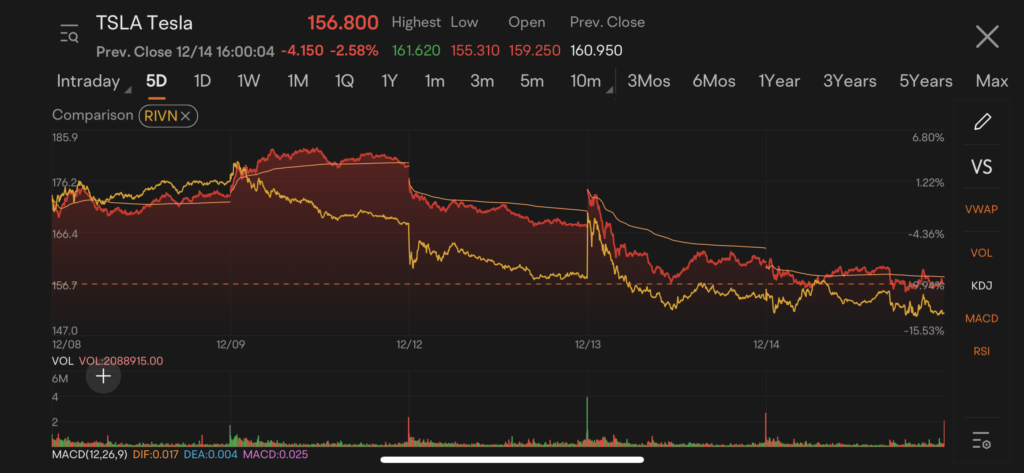This screenshot has width=1024, height=473.
Task: Select the 1Q quarterly tab
Action: (344, 81)
